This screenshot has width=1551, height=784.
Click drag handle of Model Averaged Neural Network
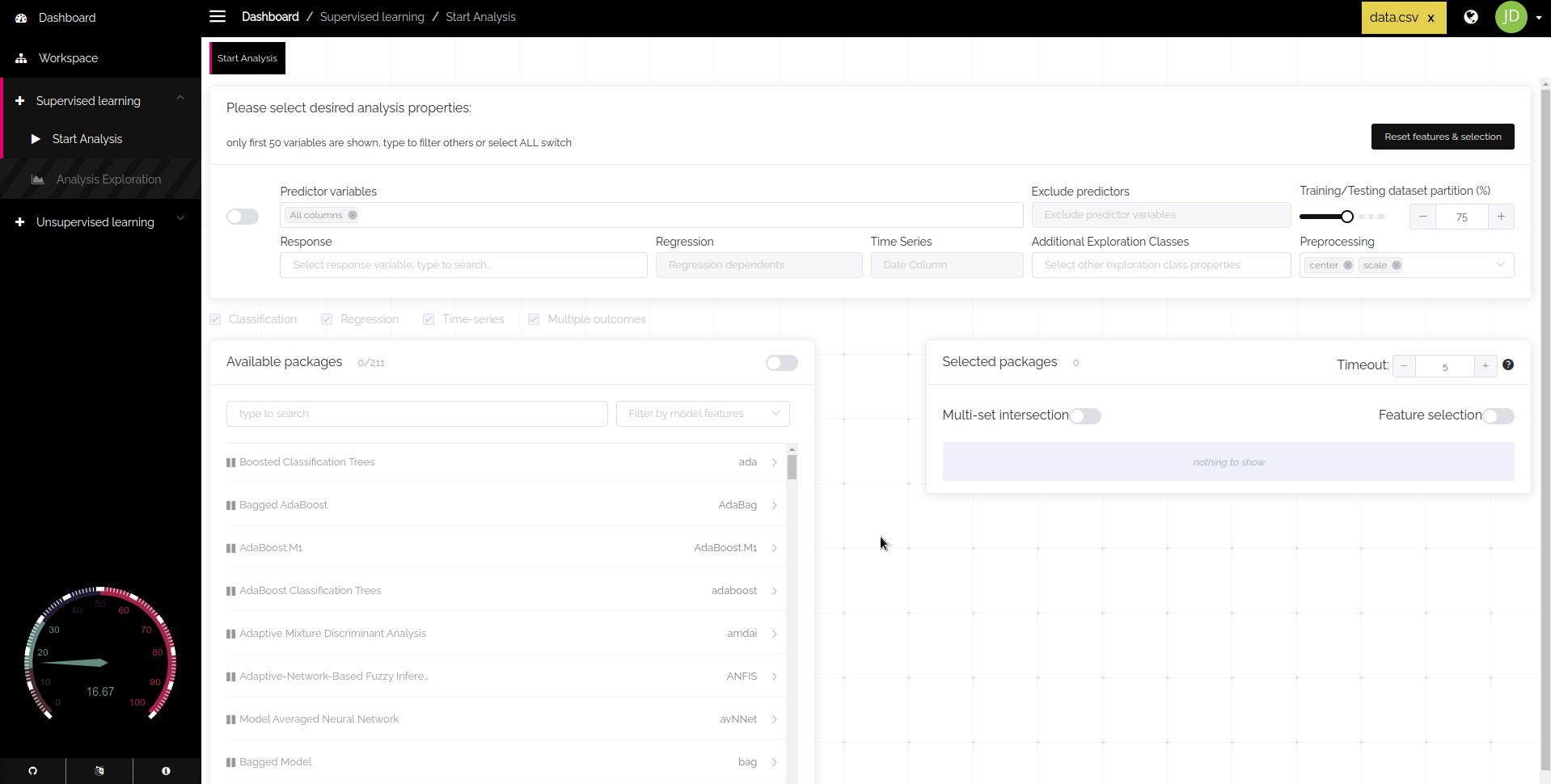pos(231,719)
